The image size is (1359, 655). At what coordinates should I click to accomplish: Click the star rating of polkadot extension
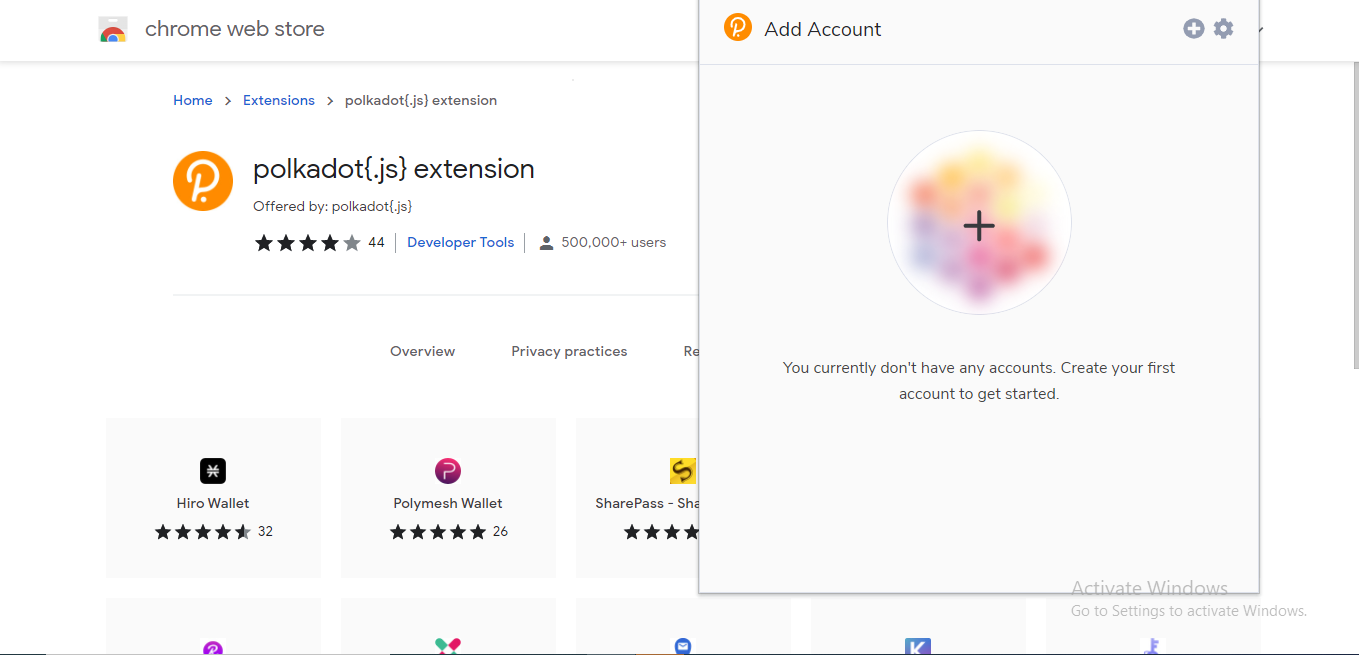[308, 242]
